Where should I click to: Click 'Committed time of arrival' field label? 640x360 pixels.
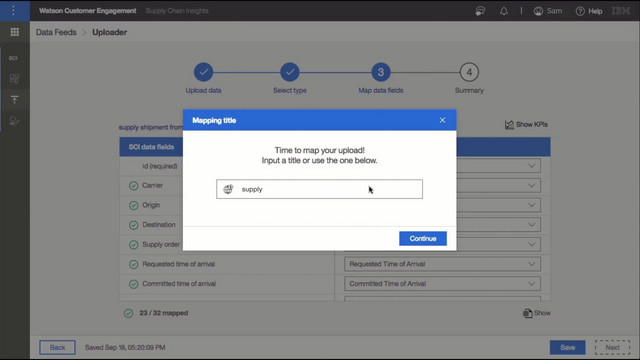click(x=179, y=284)
